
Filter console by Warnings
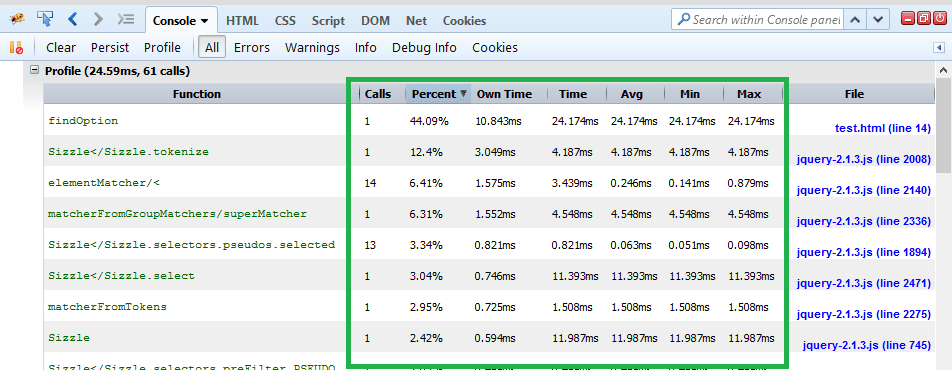(x=312, y=47)
